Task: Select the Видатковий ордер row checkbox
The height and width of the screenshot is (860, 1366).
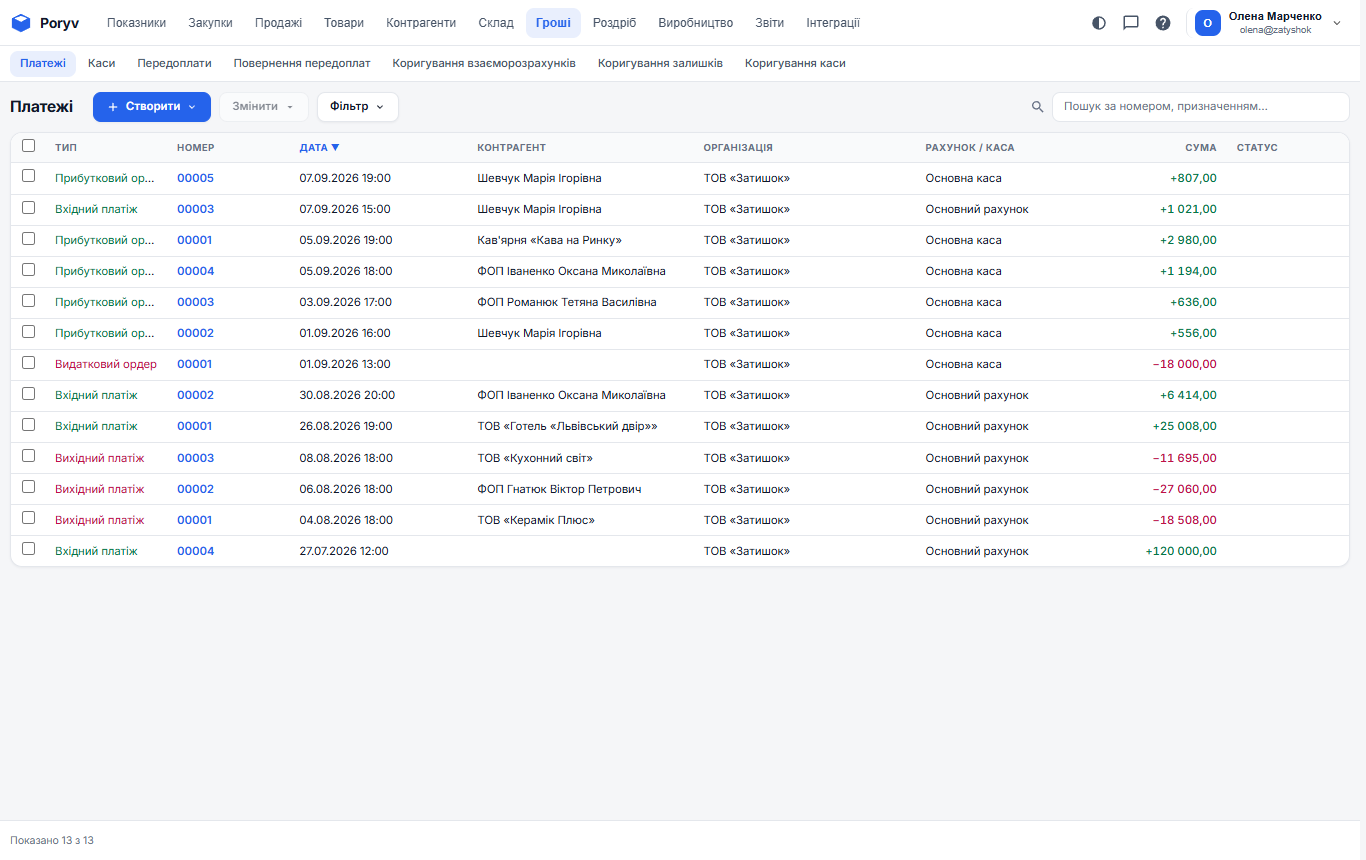Action: coord(29,362)
